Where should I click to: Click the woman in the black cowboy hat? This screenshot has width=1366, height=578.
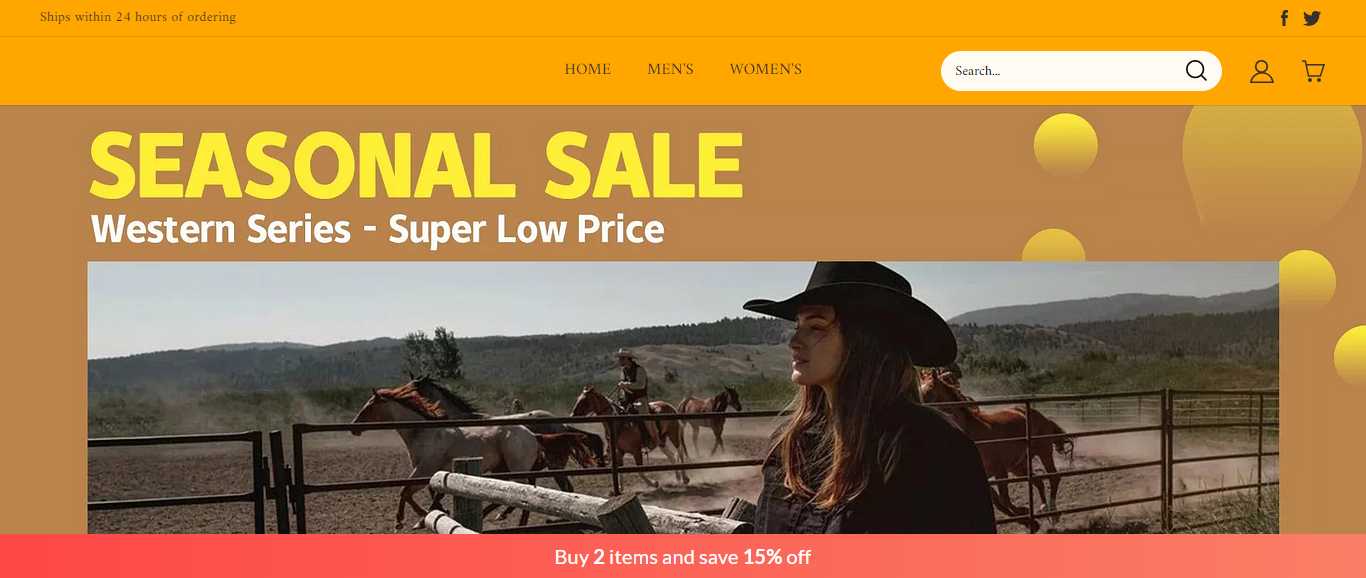[860, 400]
